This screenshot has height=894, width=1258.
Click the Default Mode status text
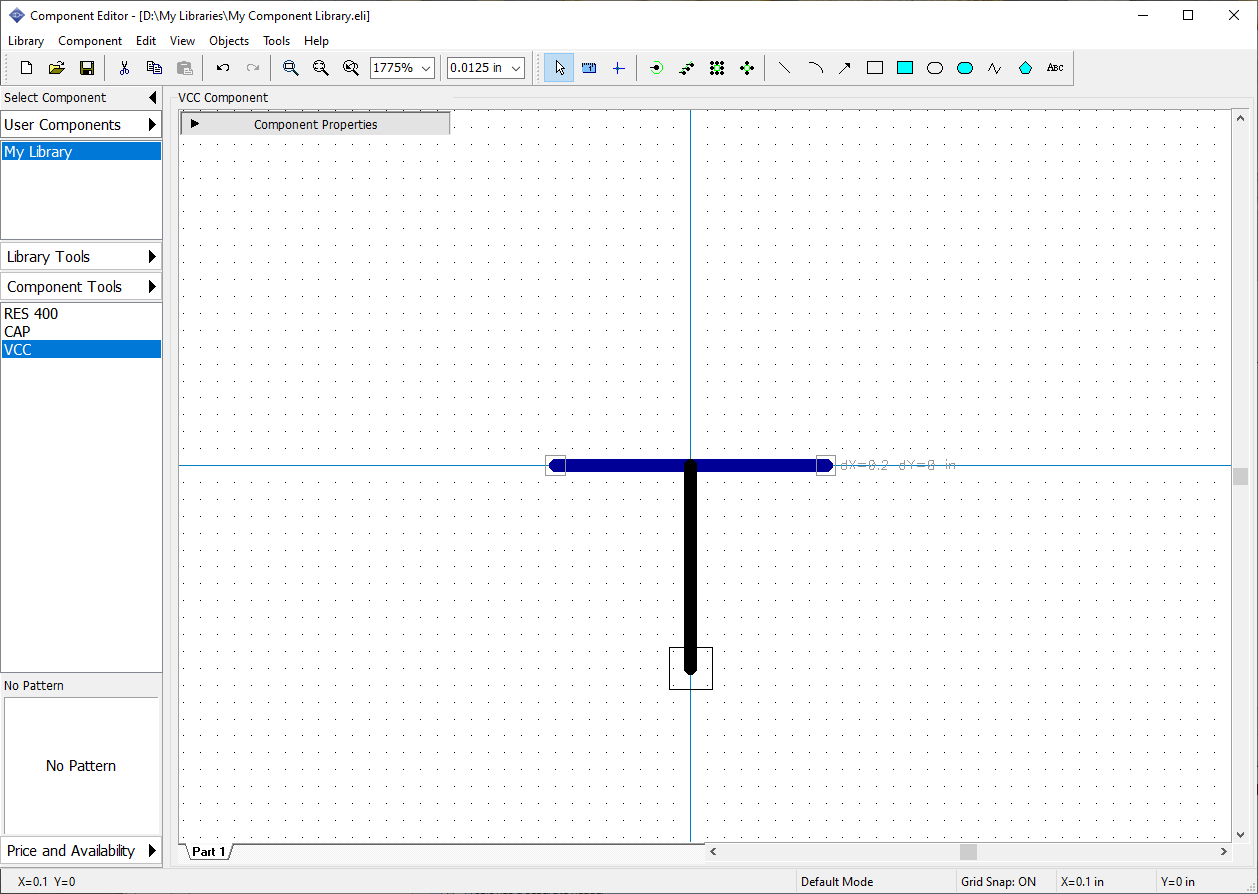click(837, 882)
